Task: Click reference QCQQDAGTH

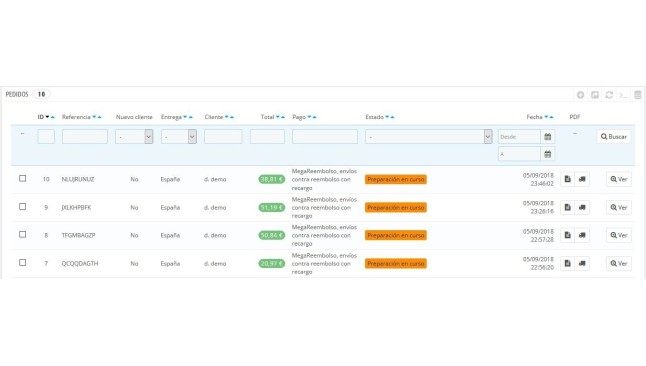Action: [80, 263]
